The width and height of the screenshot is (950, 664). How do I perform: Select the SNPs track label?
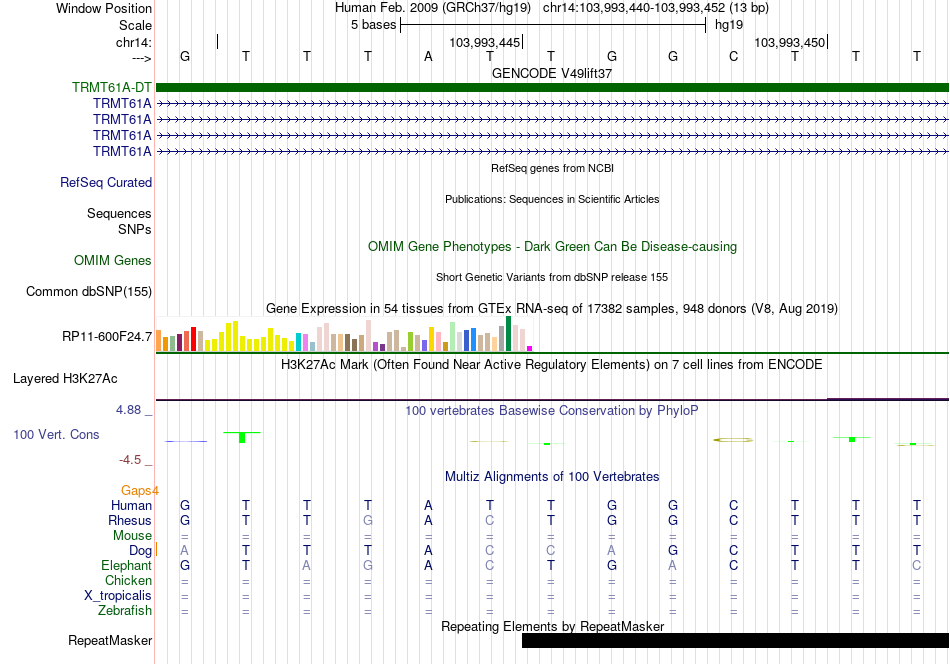click(135, 229)
